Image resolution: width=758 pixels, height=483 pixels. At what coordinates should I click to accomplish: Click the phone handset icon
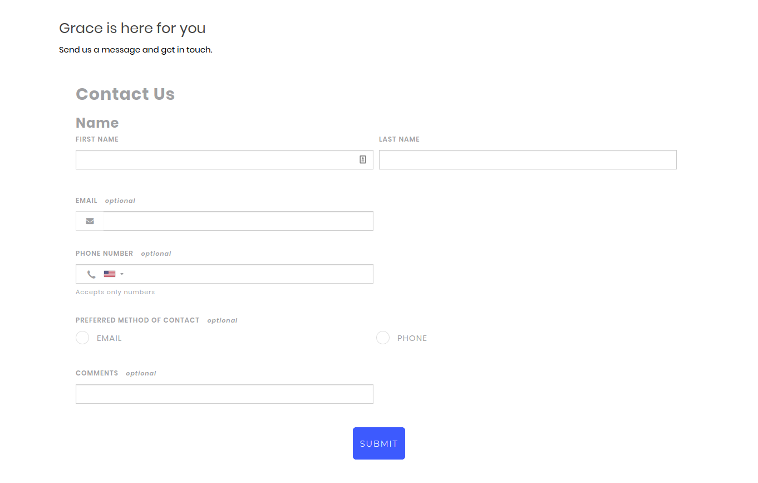pos(91,274)
